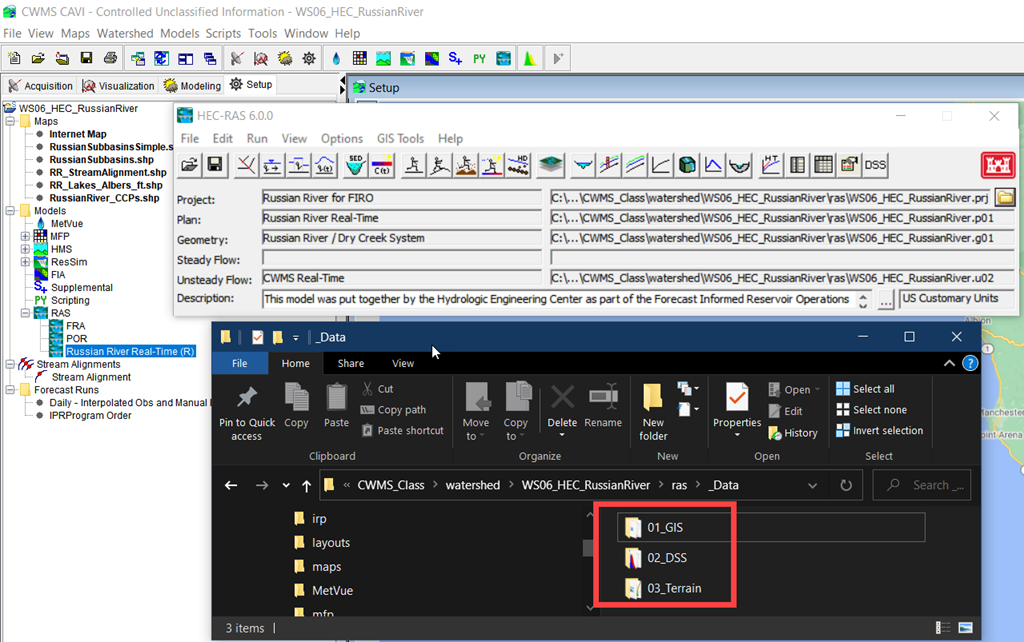This screenshot has height=642, width=1024.
Task: Expand the MFP tree node
Action: [25, 236]
